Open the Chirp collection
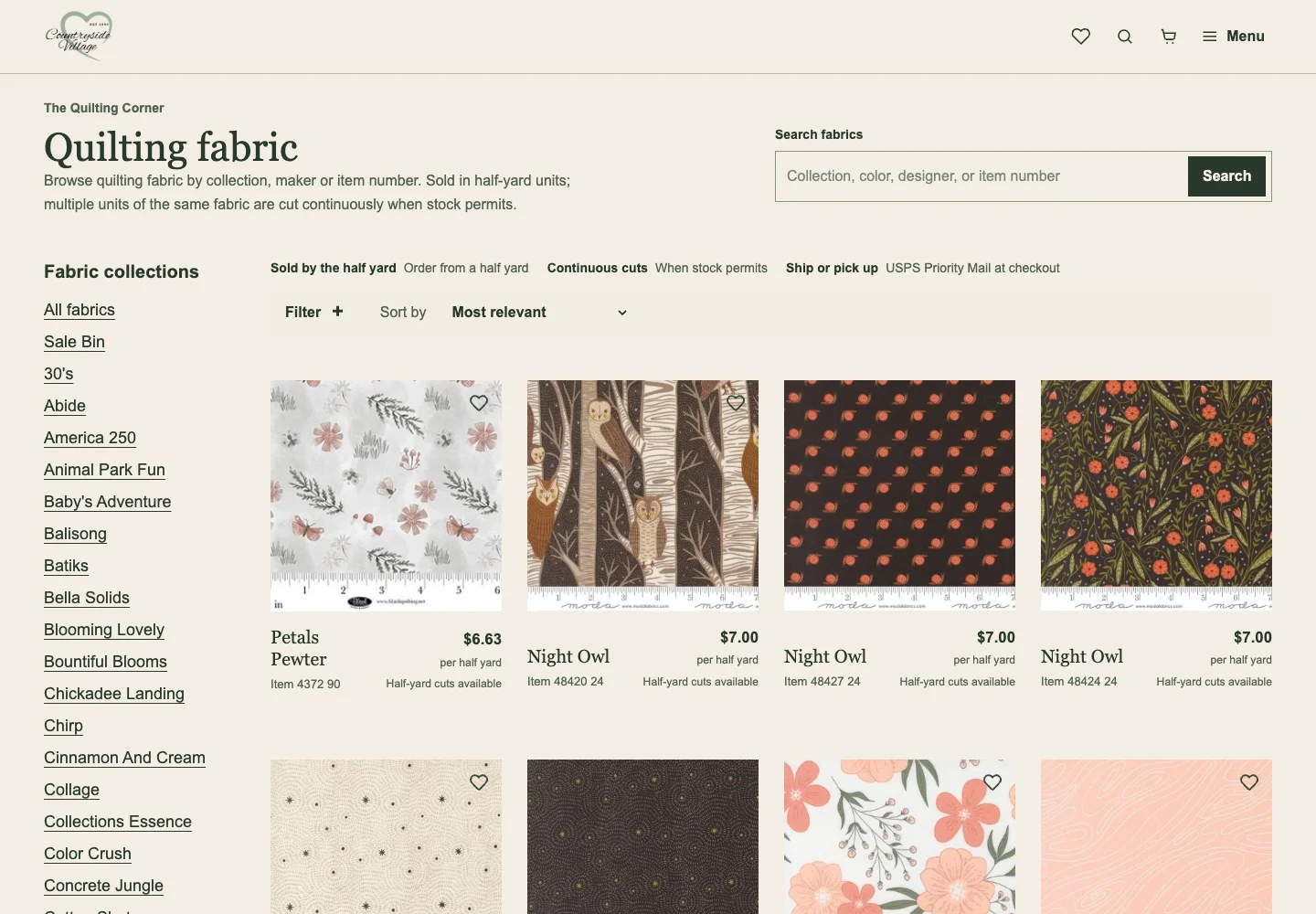The width and height of the screenshot is (1316, 914). [x=63, y=726]
